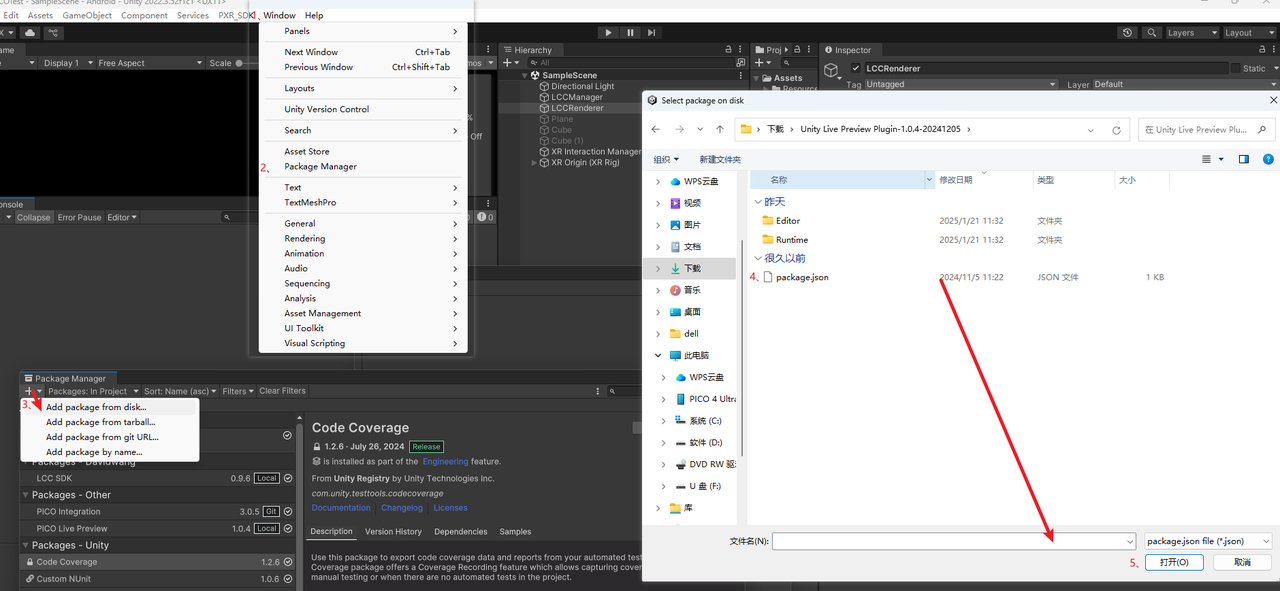Toggle the LCCRenderer active checkbox
This screenshot has height=591, width=1280.
coord(855,68)
